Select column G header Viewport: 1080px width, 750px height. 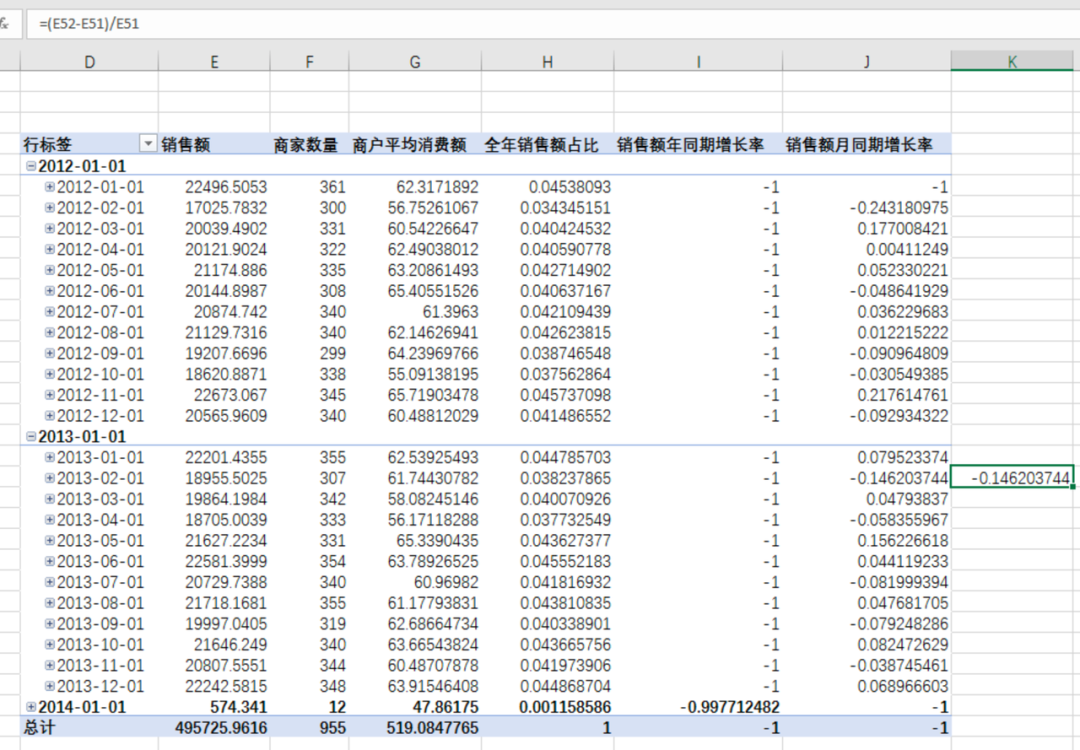(x=415, y=61)
